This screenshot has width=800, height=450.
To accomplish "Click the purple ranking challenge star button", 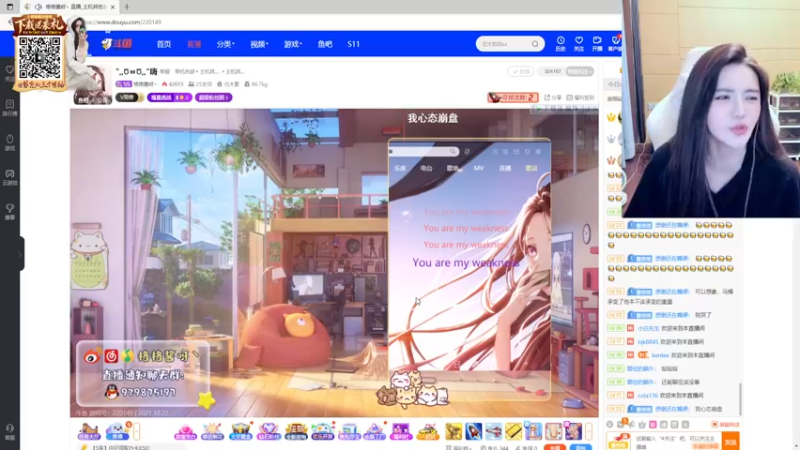I will coord(169,97).
